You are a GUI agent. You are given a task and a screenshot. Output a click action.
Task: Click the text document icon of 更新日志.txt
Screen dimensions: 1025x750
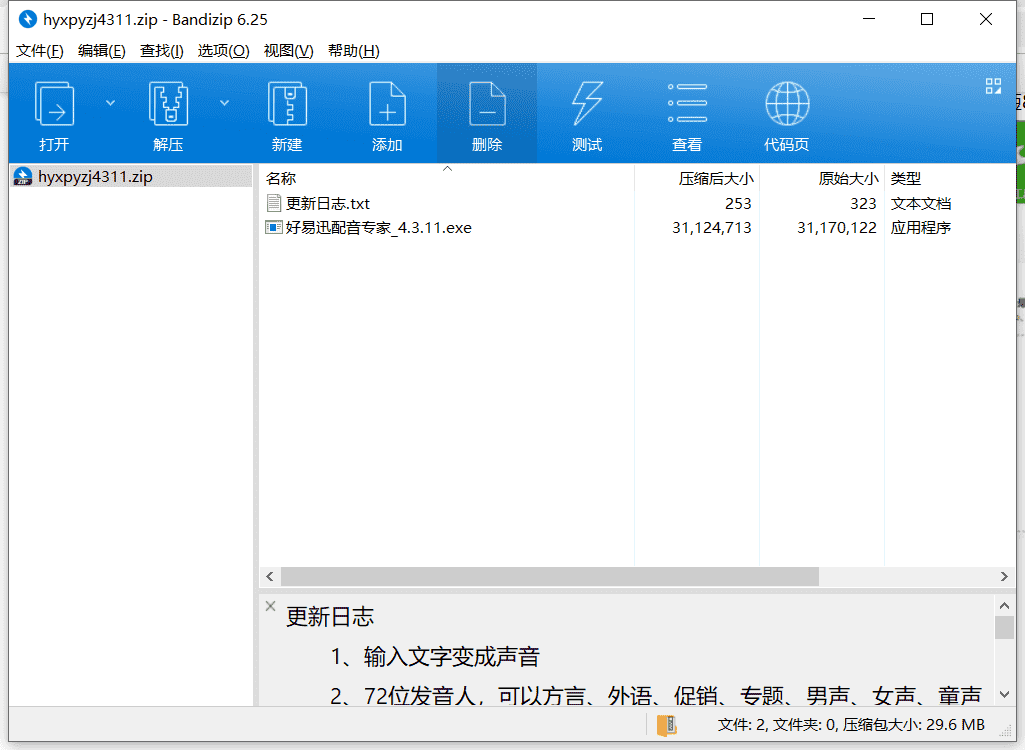click(274, 203)
